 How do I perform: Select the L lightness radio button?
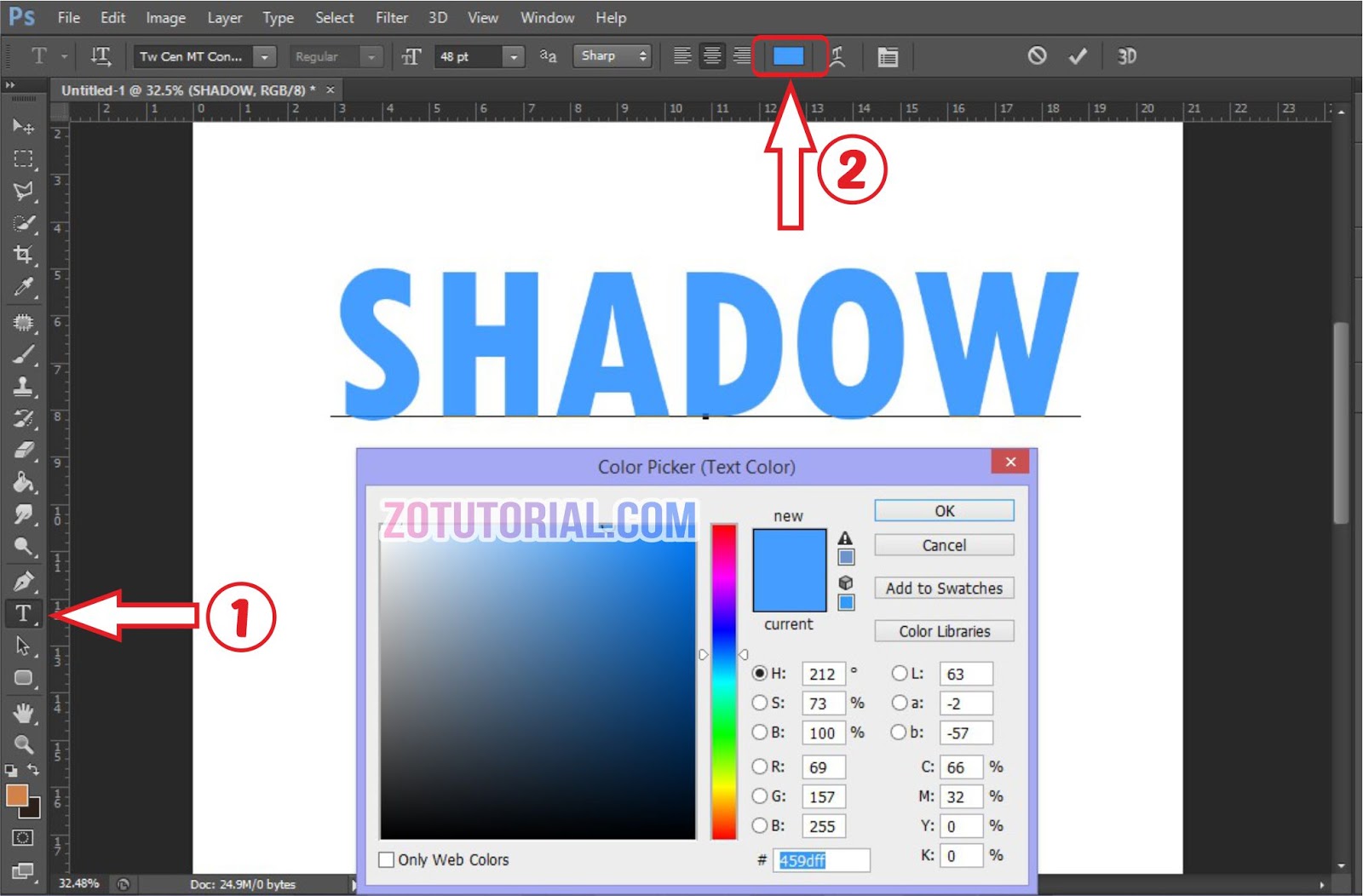pyautogui.click(x=900, y=674)
